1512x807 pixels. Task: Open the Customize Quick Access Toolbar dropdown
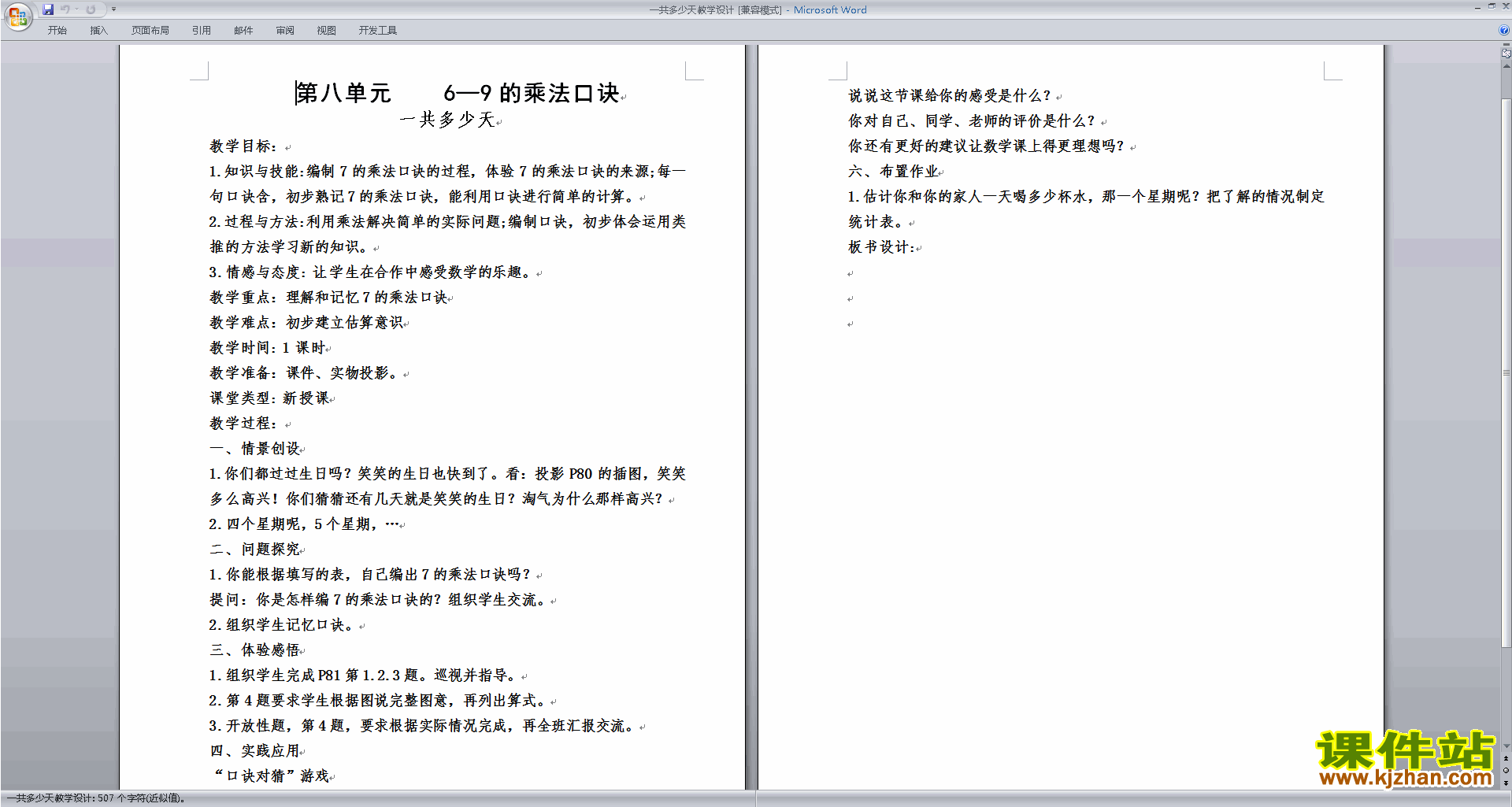pos(113,9)
